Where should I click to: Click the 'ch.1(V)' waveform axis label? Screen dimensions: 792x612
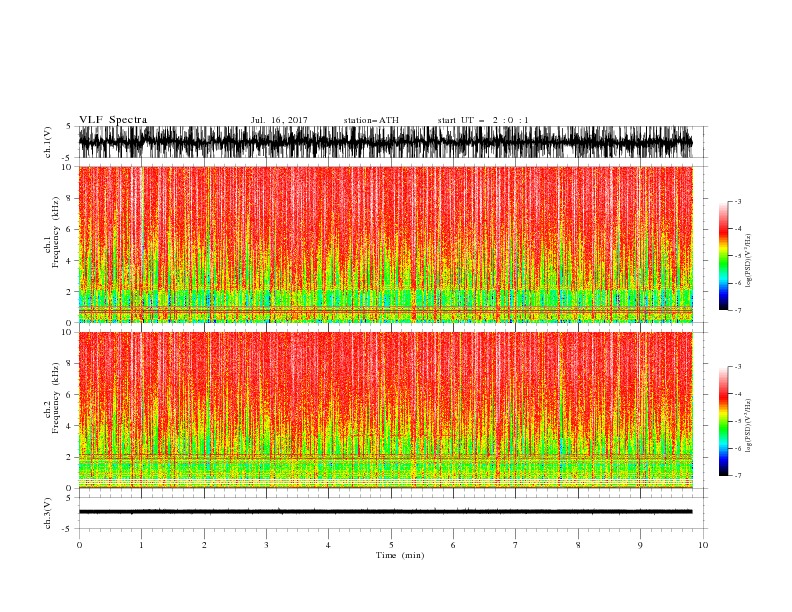(x=48, y=142)
